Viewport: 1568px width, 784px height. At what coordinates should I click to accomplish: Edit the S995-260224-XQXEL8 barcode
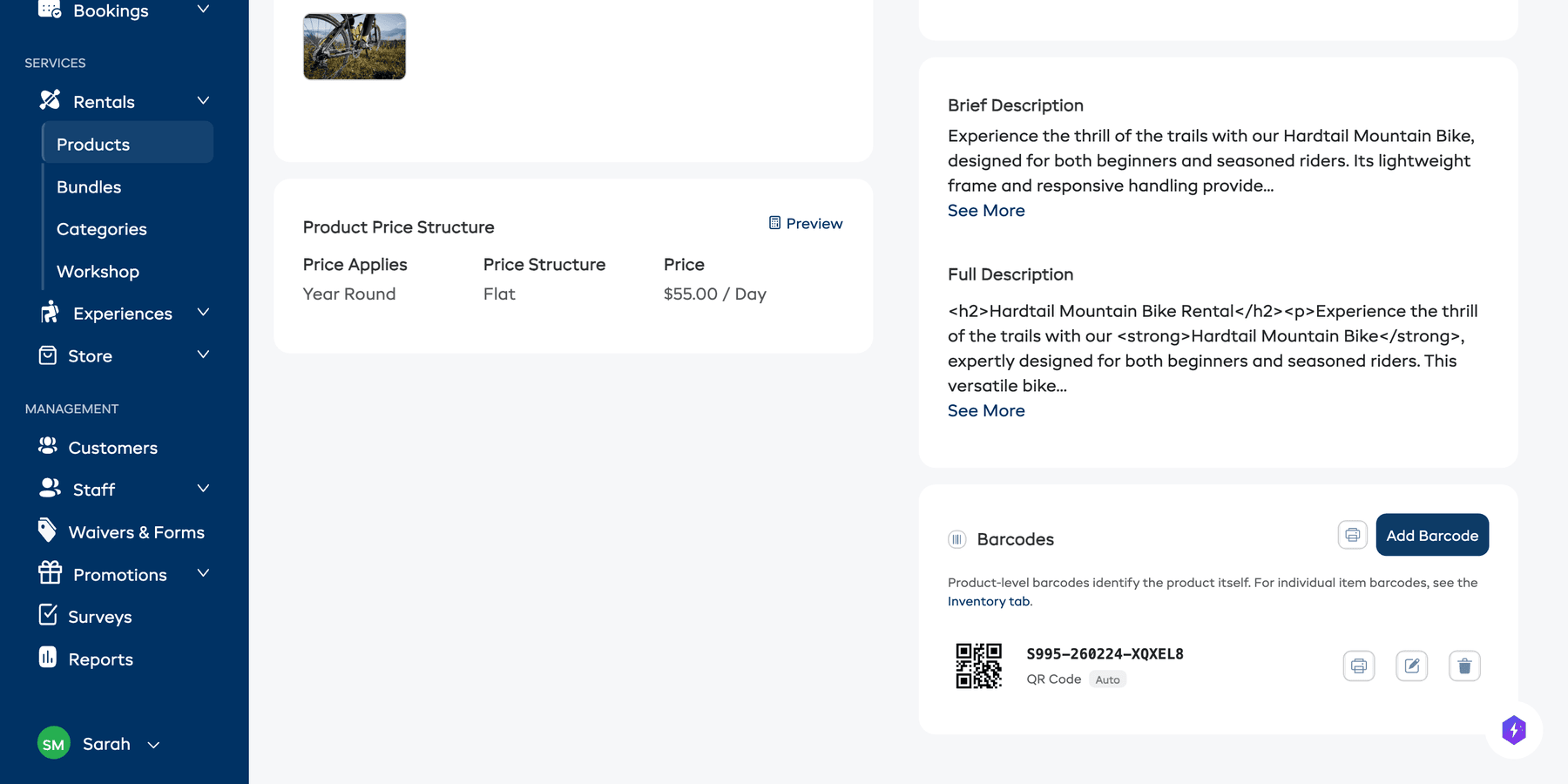pyautogui.click(x=1411, y=666)
